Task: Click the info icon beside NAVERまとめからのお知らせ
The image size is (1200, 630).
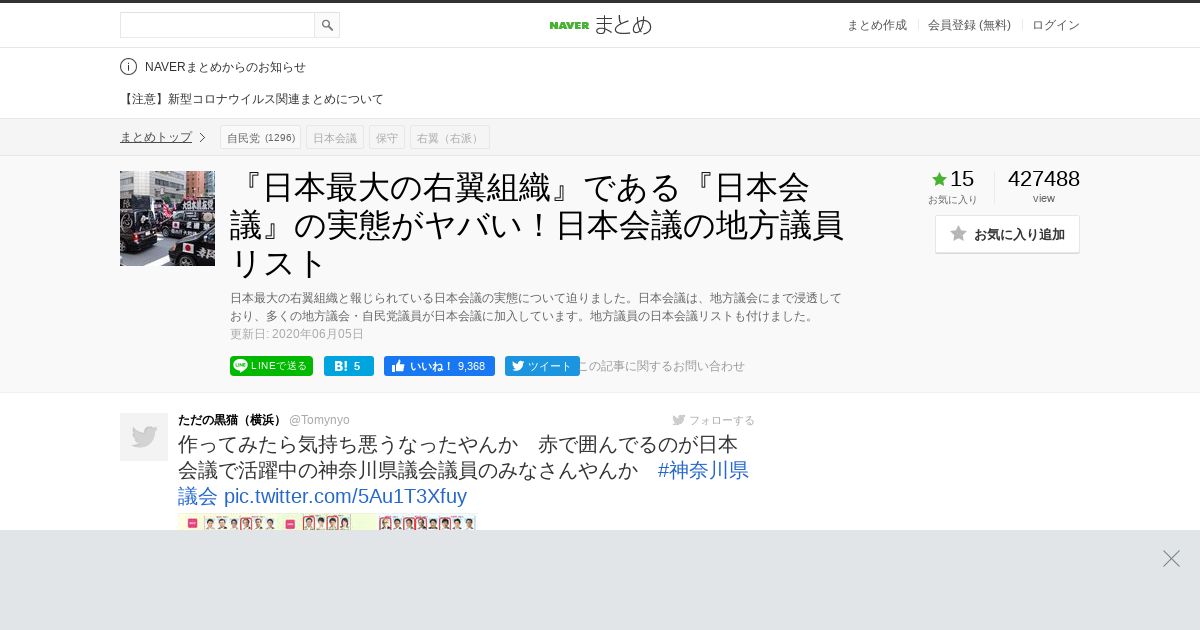Action: coord(128,67)
